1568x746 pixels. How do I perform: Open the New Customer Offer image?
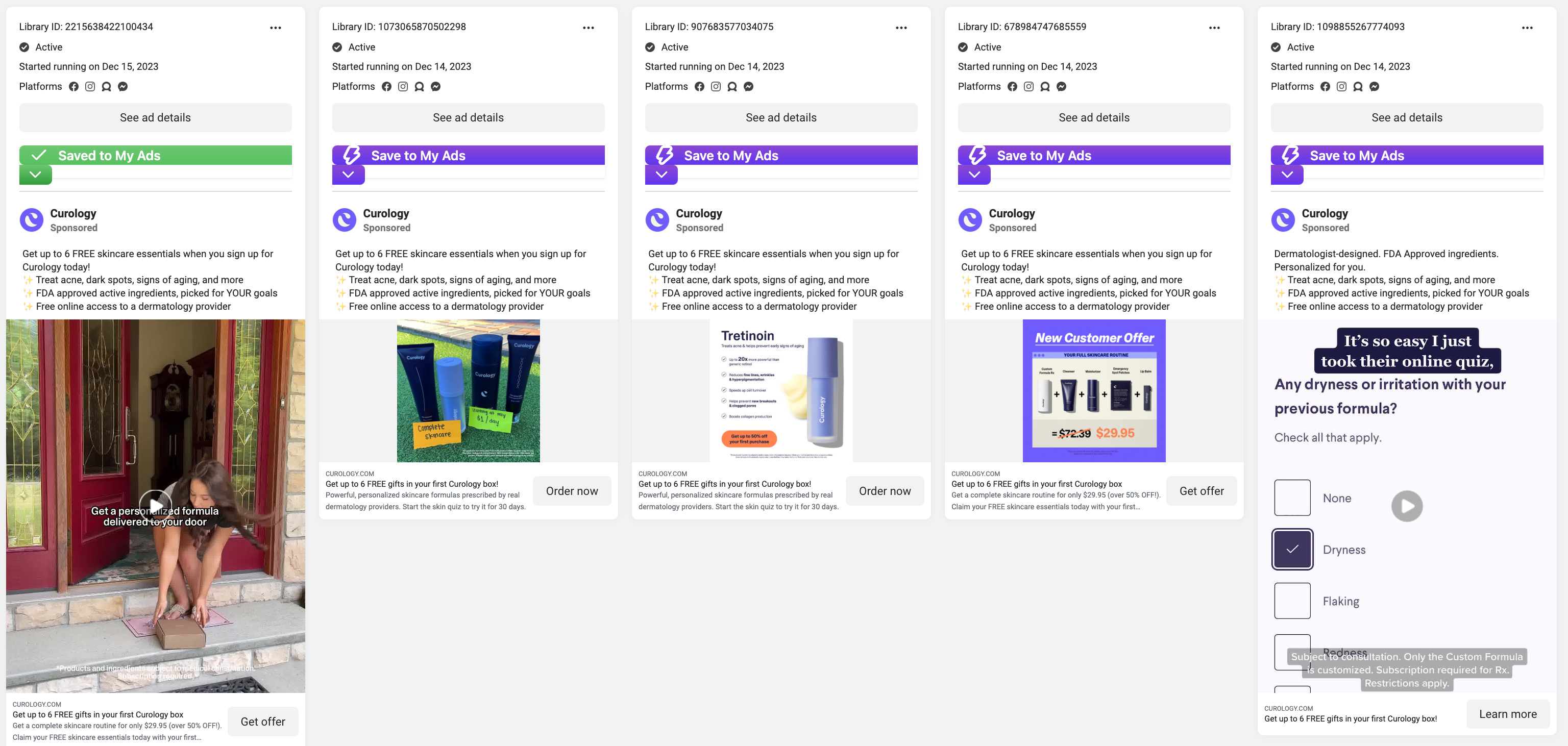(1094, 391)
